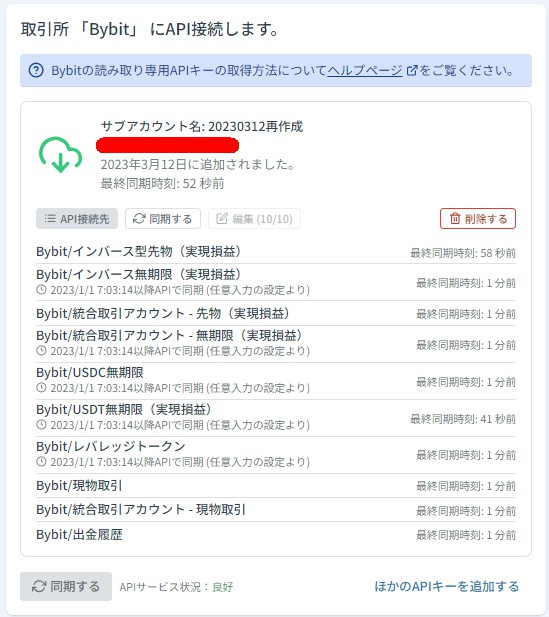
Task: Click the 編集 (10/10) button
Action: click(x=254, y=219)
